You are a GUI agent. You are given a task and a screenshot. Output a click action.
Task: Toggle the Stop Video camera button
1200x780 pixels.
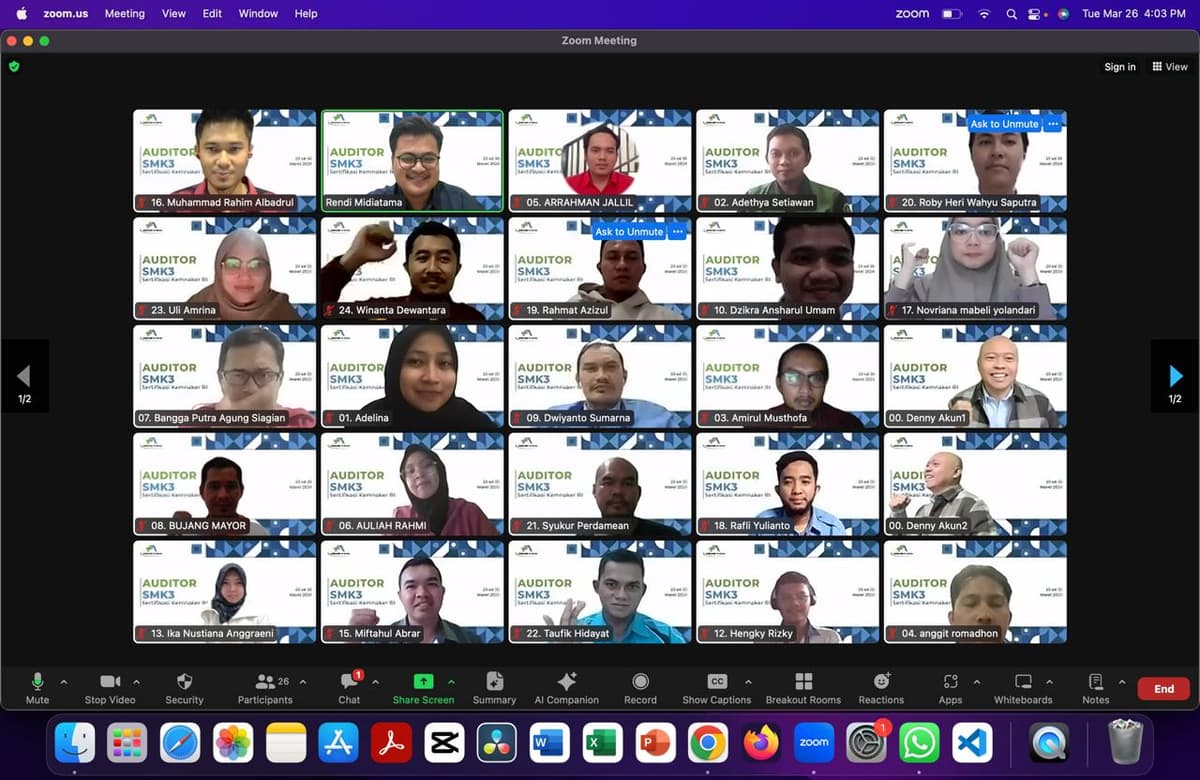pyautogui.click(x=110, y=682)
